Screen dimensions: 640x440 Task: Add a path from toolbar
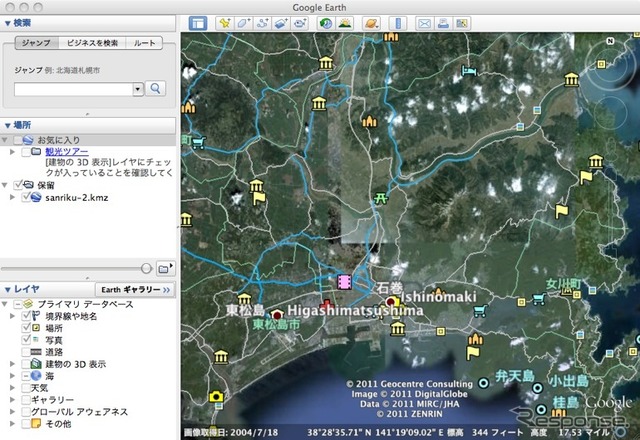point(262,23)
